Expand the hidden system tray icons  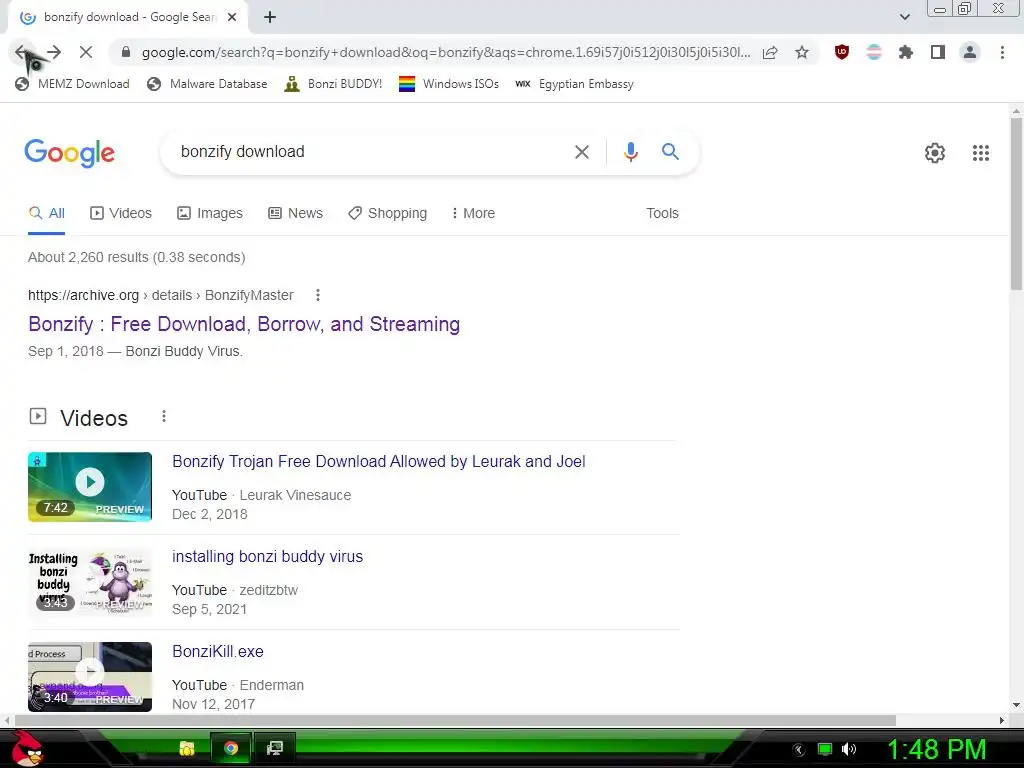799,750
